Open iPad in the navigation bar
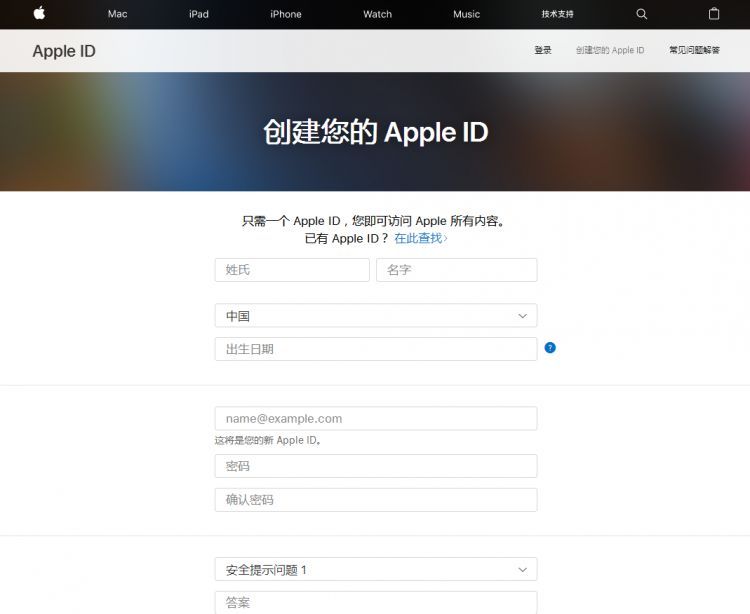 point(199,14)
